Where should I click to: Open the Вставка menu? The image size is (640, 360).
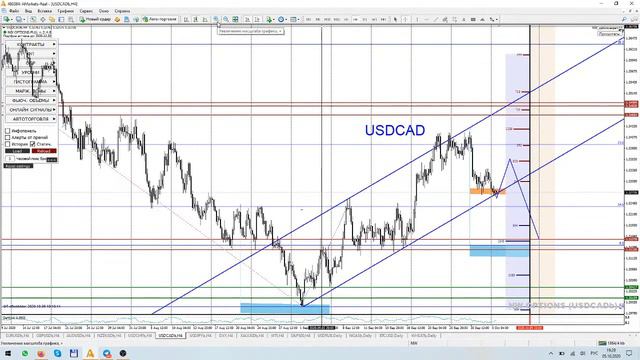click(x=44, y=11)
